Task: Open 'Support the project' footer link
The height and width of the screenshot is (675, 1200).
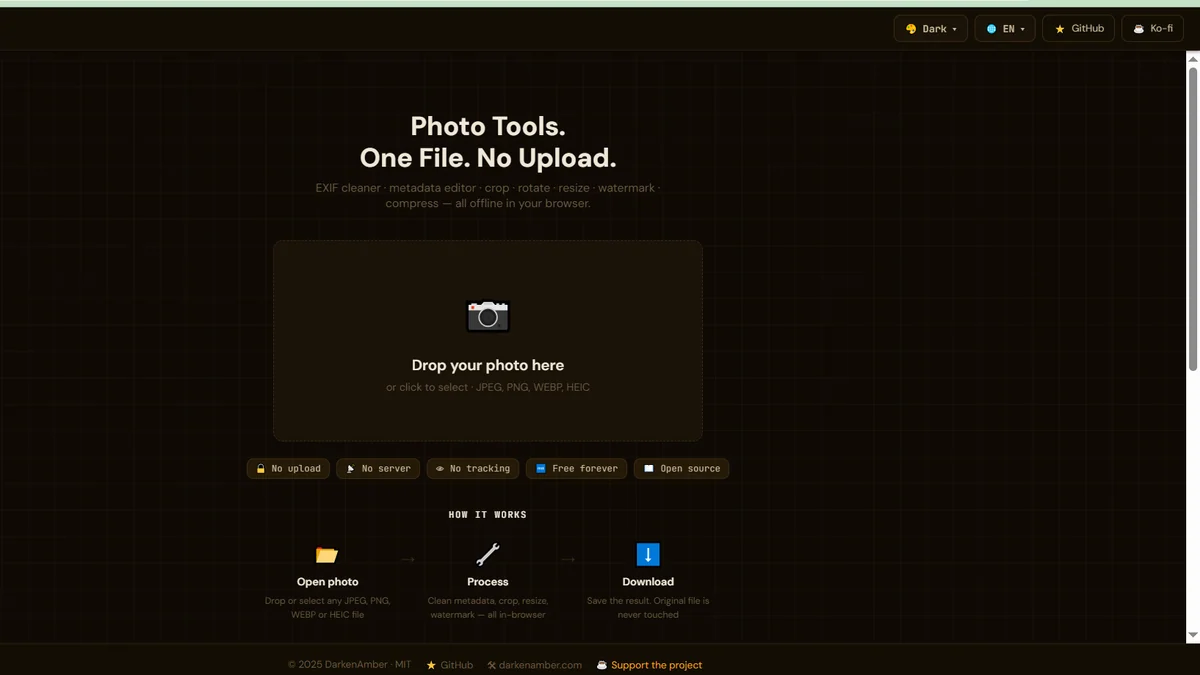Action: [x=650, y=665]
